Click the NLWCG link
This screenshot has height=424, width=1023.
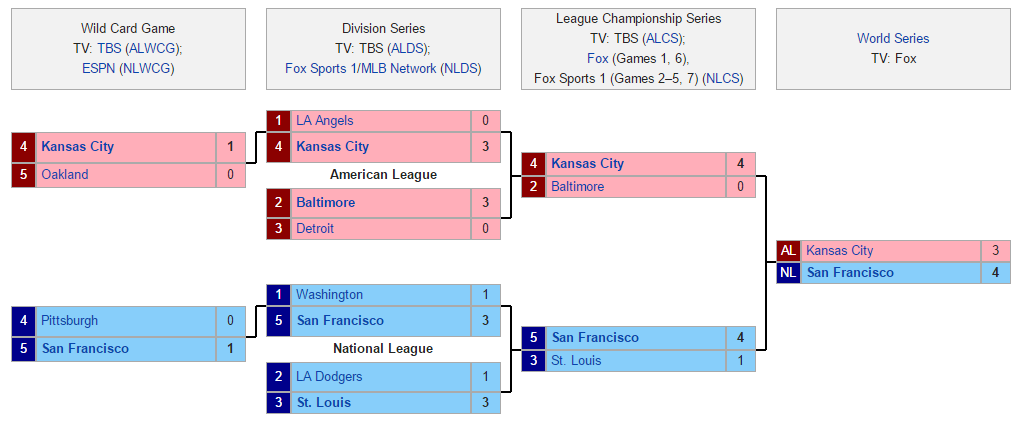146,69
